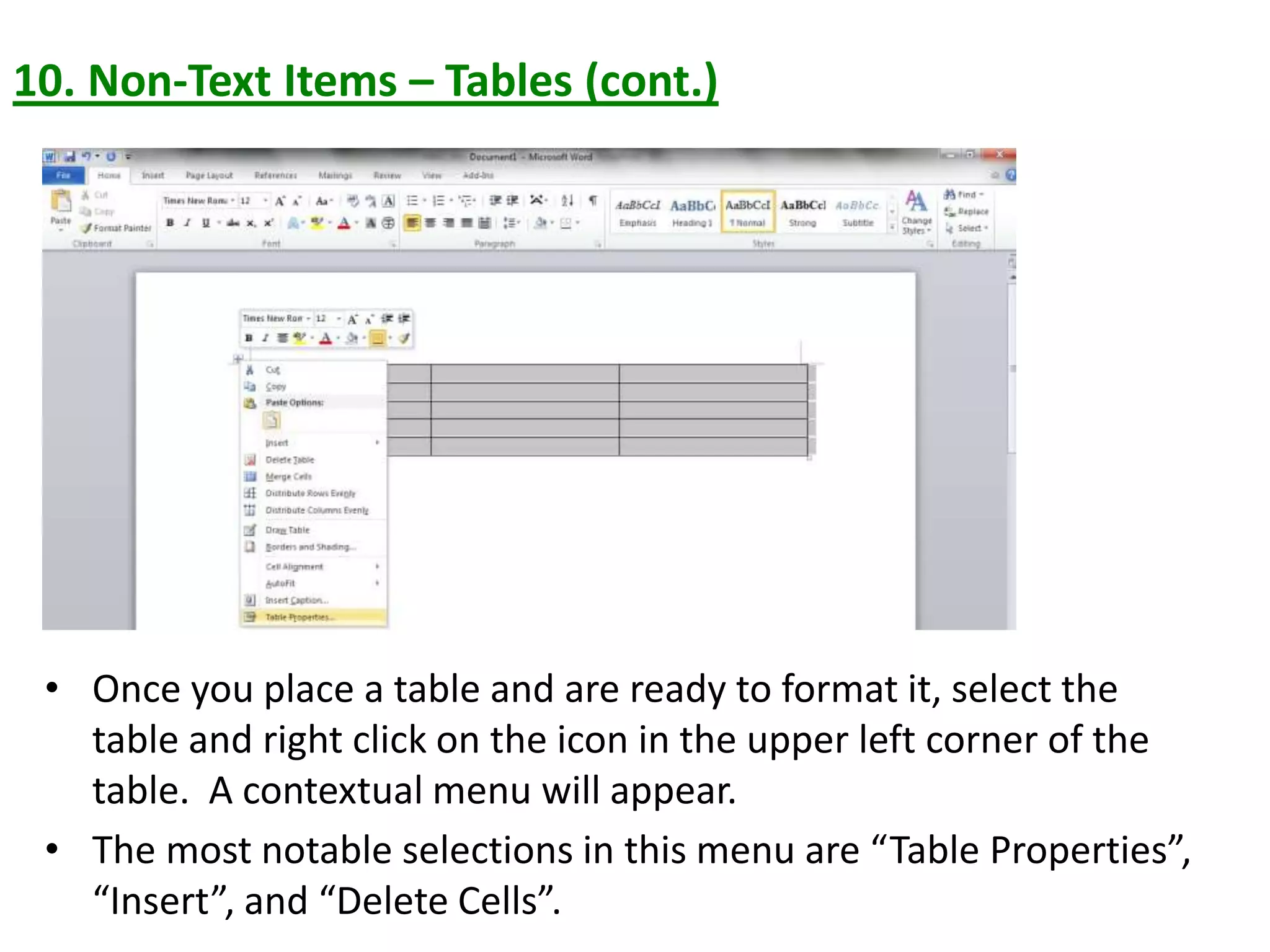The height and width of the screenshot is (952, 1270).
Task: Click the Shrink Font icon in ribbon
Action: click(297, 201)
